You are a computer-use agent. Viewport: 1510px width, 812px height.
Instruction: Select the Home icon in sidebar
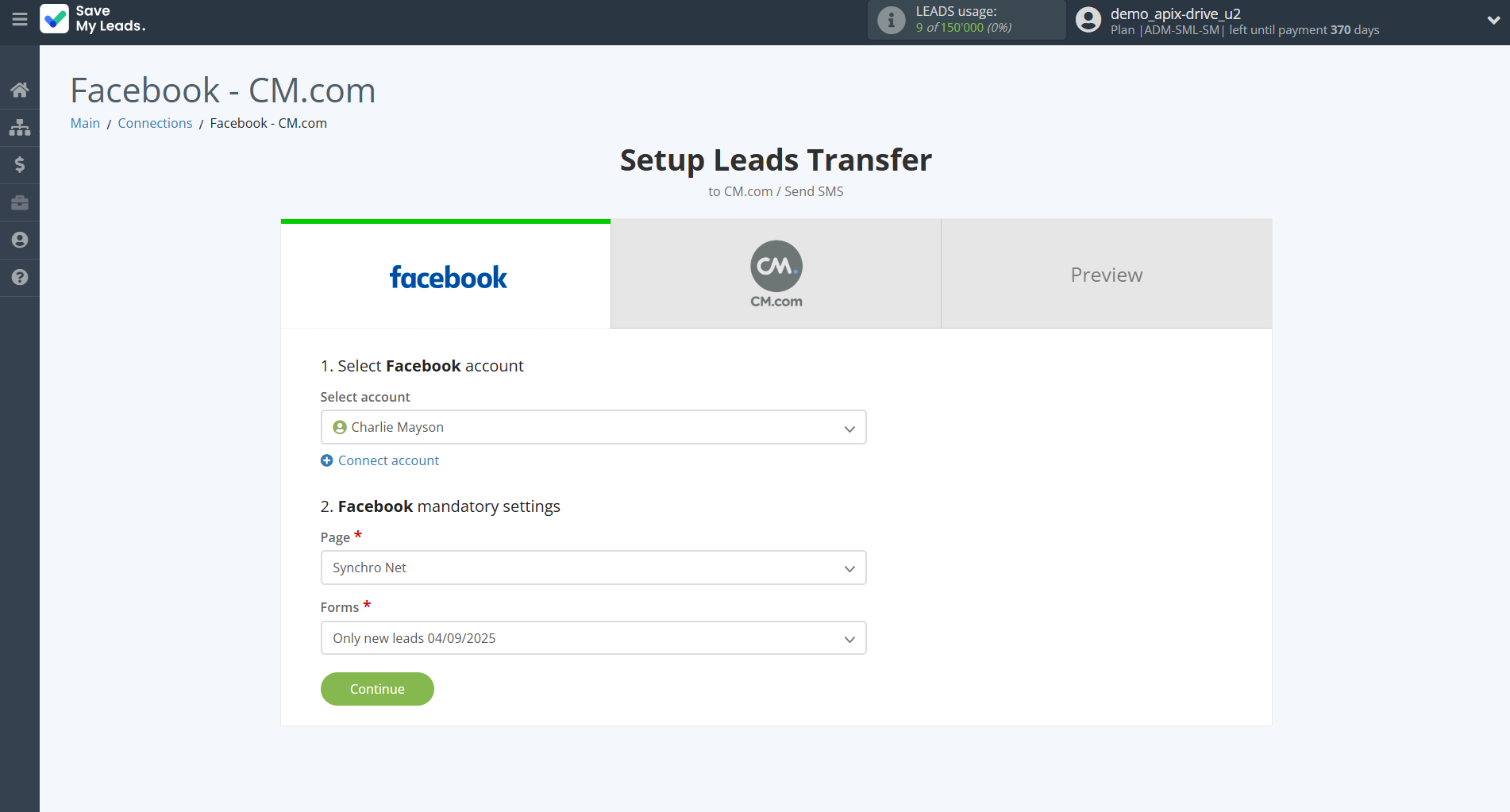(x=19, y=89)
